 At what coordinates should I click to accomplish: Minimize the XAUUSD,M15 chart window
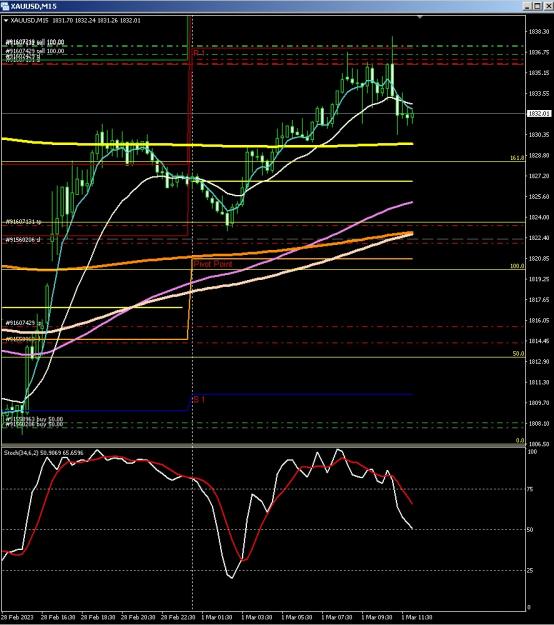pos(527,6)
